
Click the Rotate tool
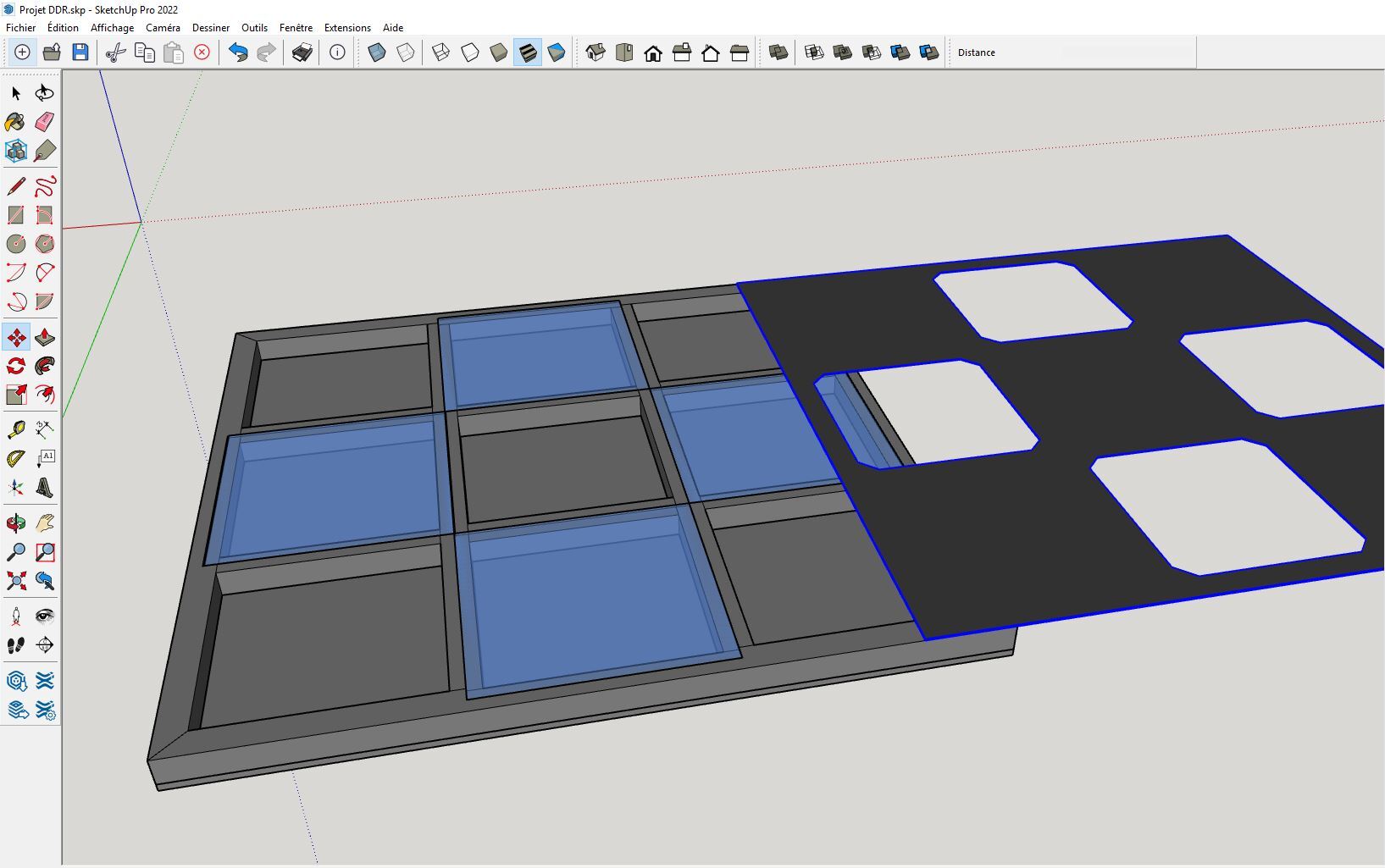[15, 366]
